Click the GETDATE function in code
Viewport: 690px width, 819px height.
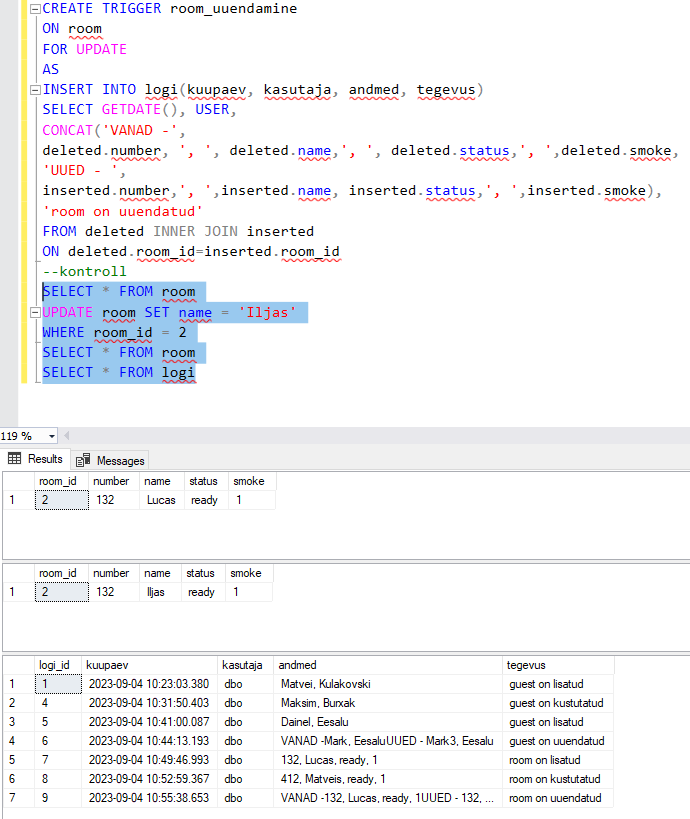[131, 110]
